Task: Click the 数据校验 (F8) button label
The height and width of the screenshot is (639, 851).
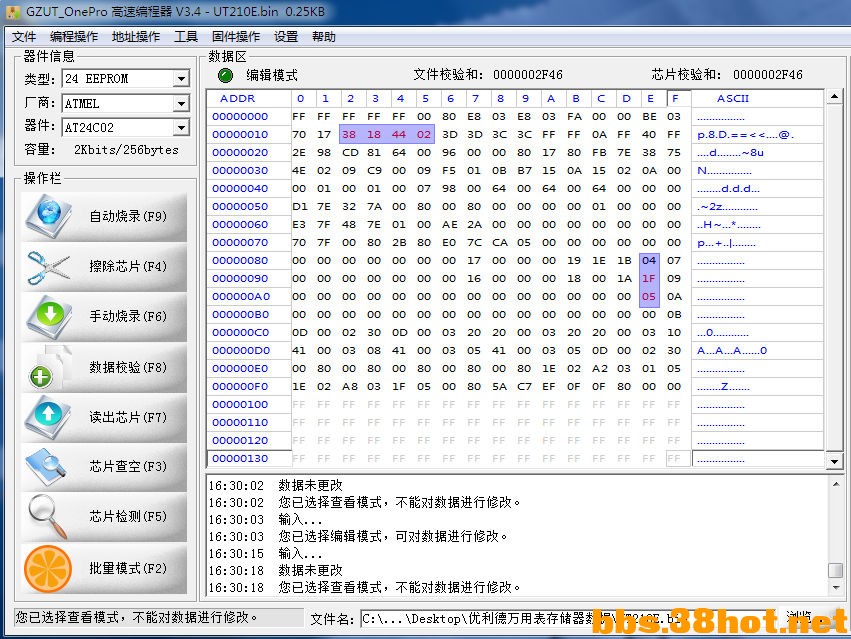Action: point(128,368)
